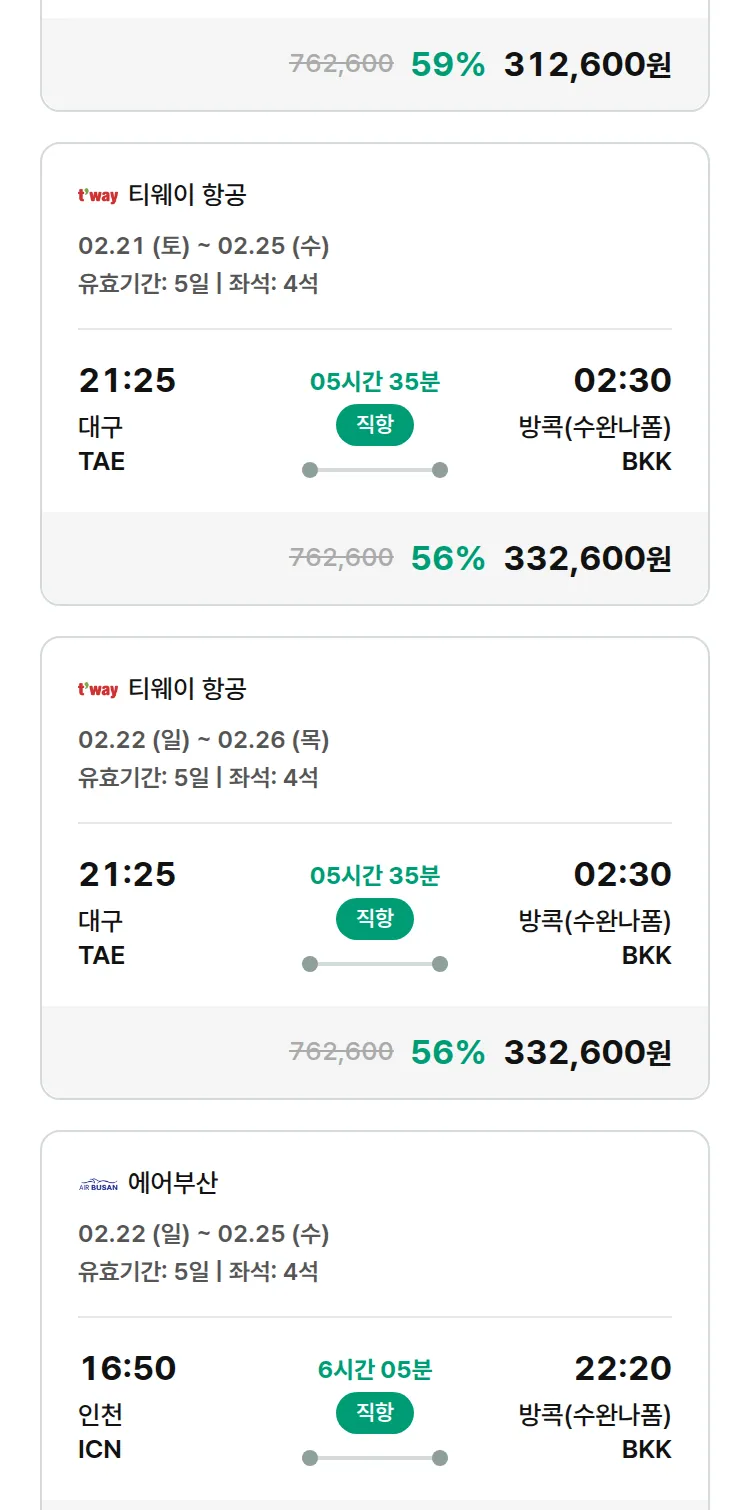750x1510 pixels.
Task: Tap 직항 badge in the 02.21 t'way card
Action: pyautogui.click(x=375, y=425)
